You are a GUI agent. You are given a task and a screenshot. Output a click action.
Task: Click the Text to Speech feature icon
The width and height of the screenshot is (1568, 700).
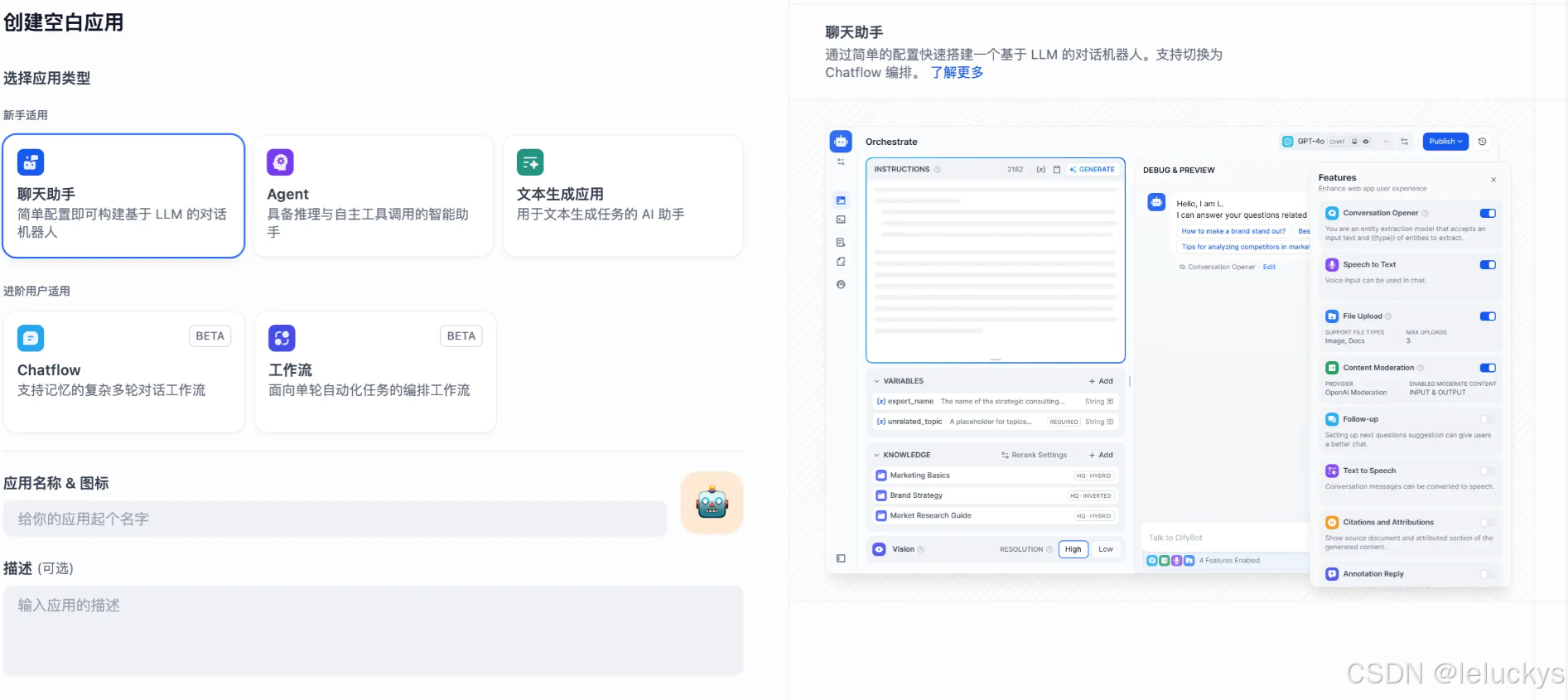click(1332, 471)
